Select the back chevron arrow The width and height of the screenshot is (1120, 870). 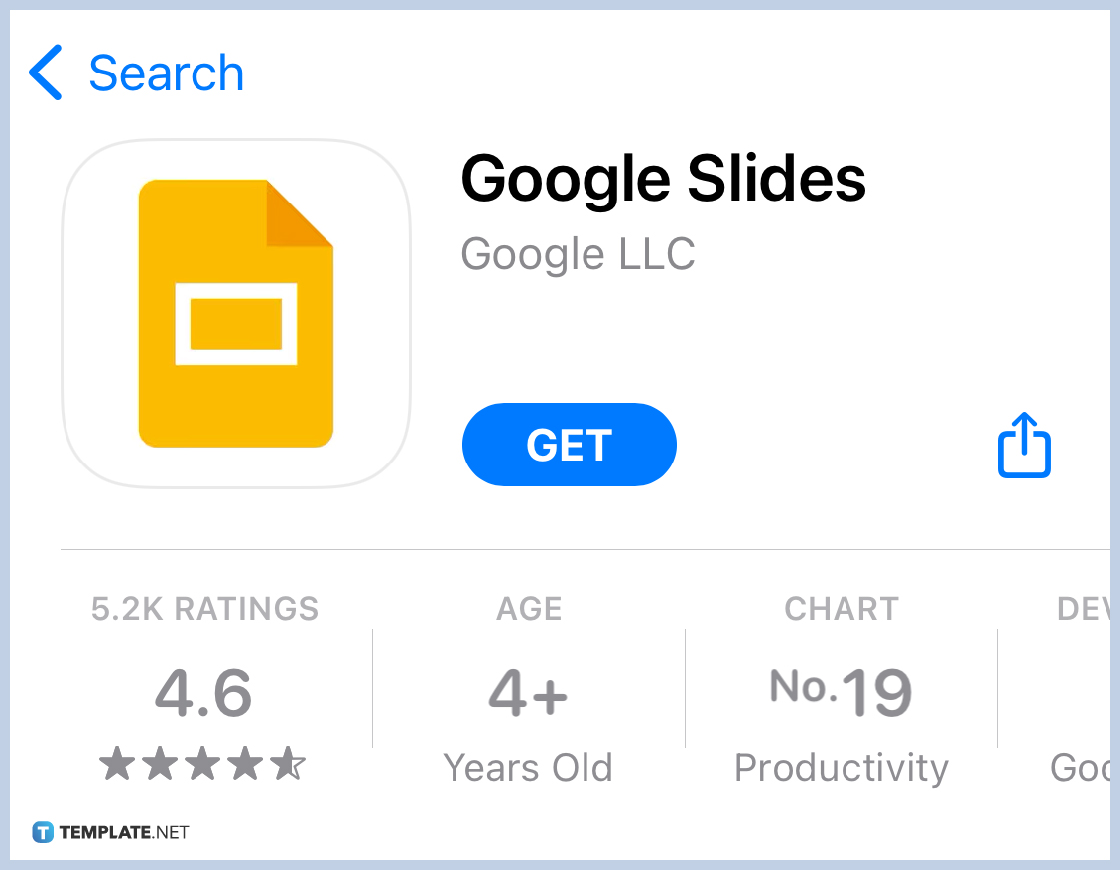[44, 72]
